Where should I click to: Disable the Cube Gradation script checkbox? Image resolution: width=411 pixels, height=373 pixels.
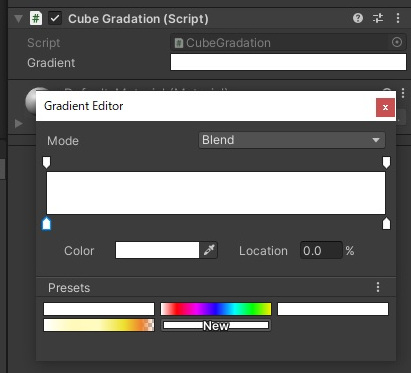click(55, 18)
